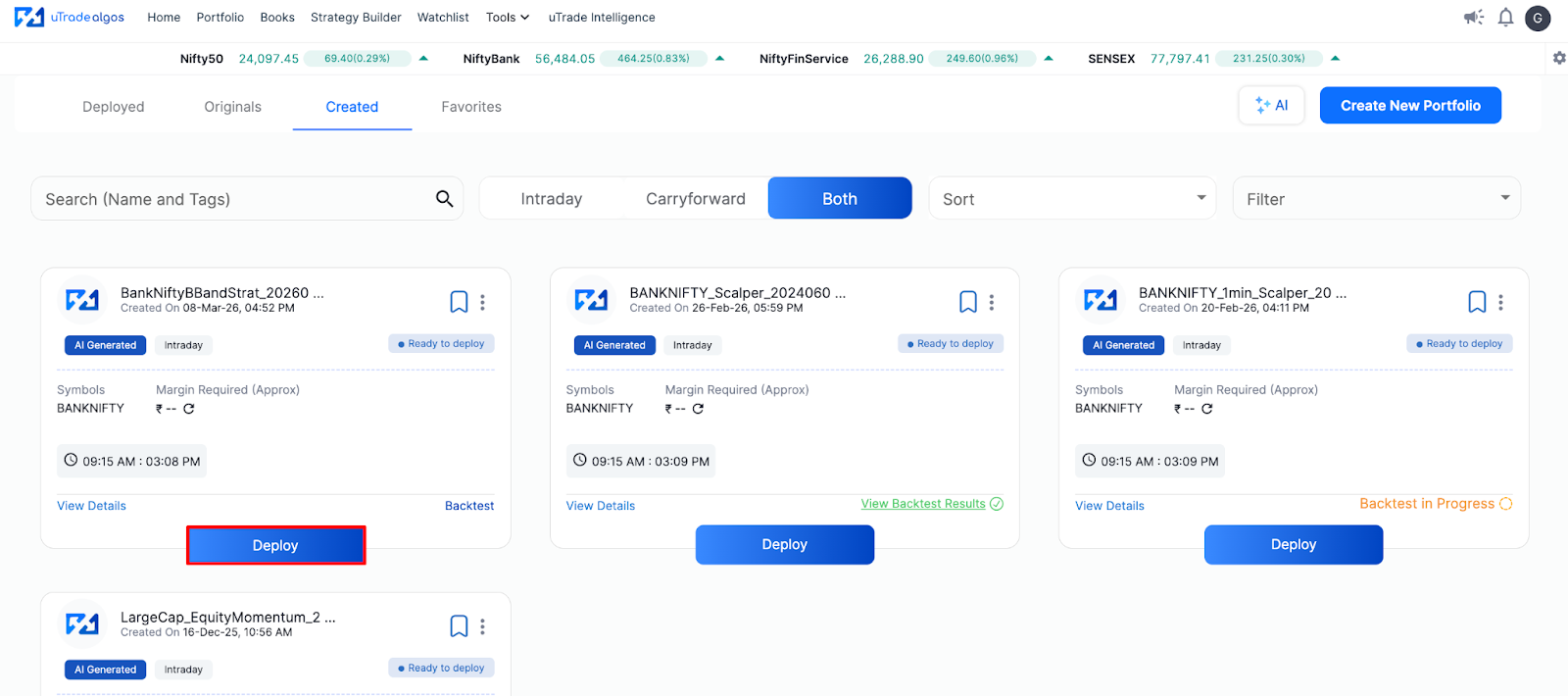
Task: Deploy the BANKNIFTY_Scalper_2024060 portfolio
Action: 785,544
